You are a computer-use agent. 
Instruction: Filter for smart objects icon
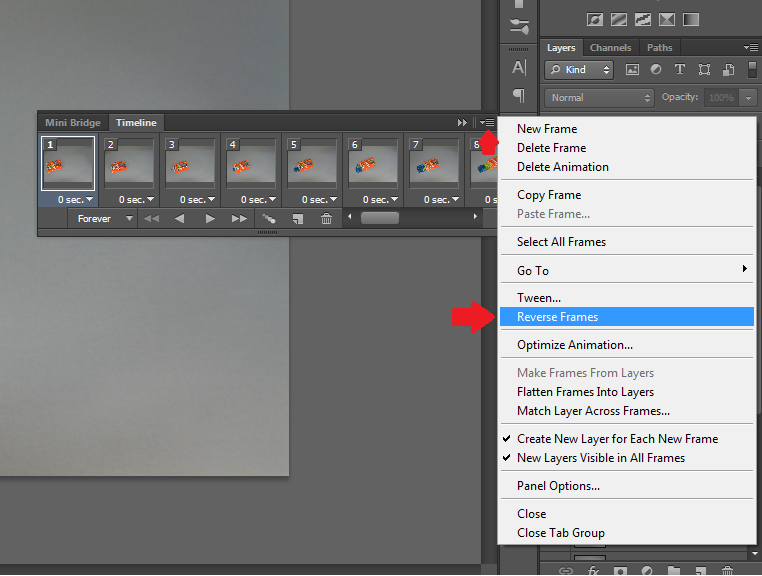[728, 70]
